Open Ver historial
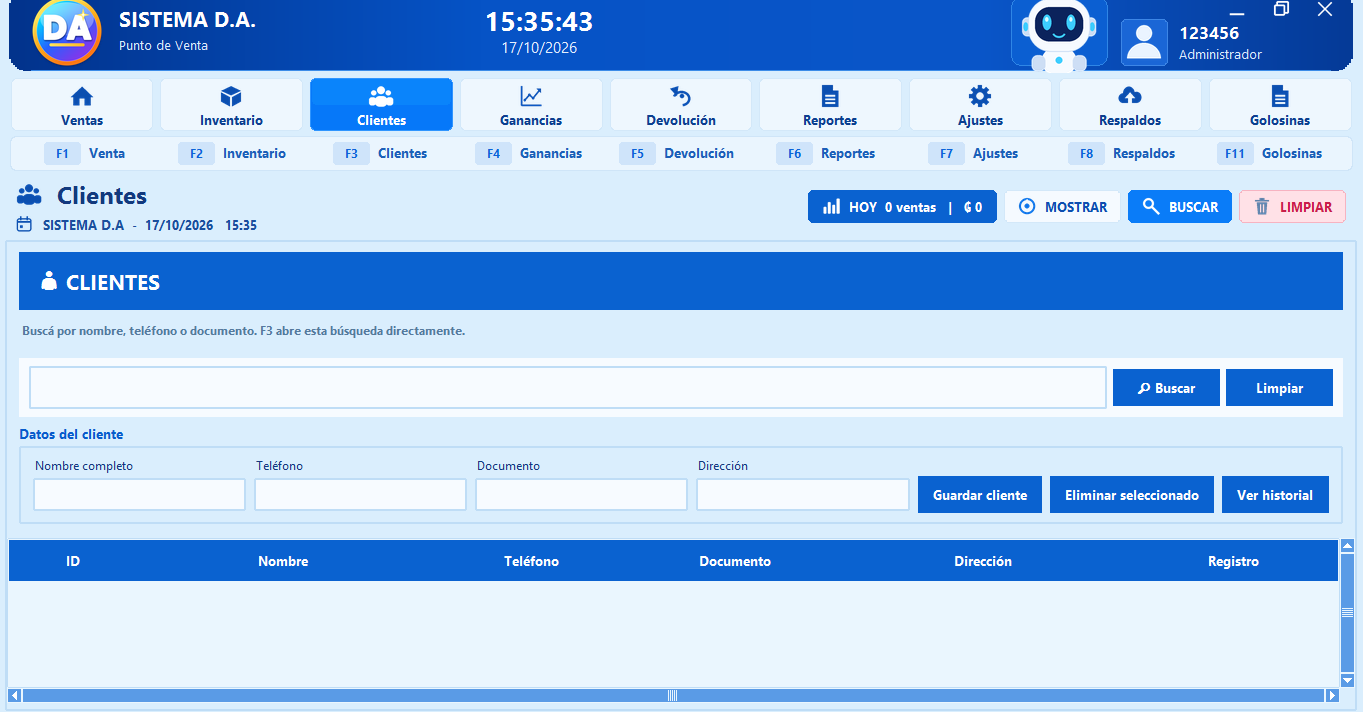The image size is (1363, 712). point(1275,495)
